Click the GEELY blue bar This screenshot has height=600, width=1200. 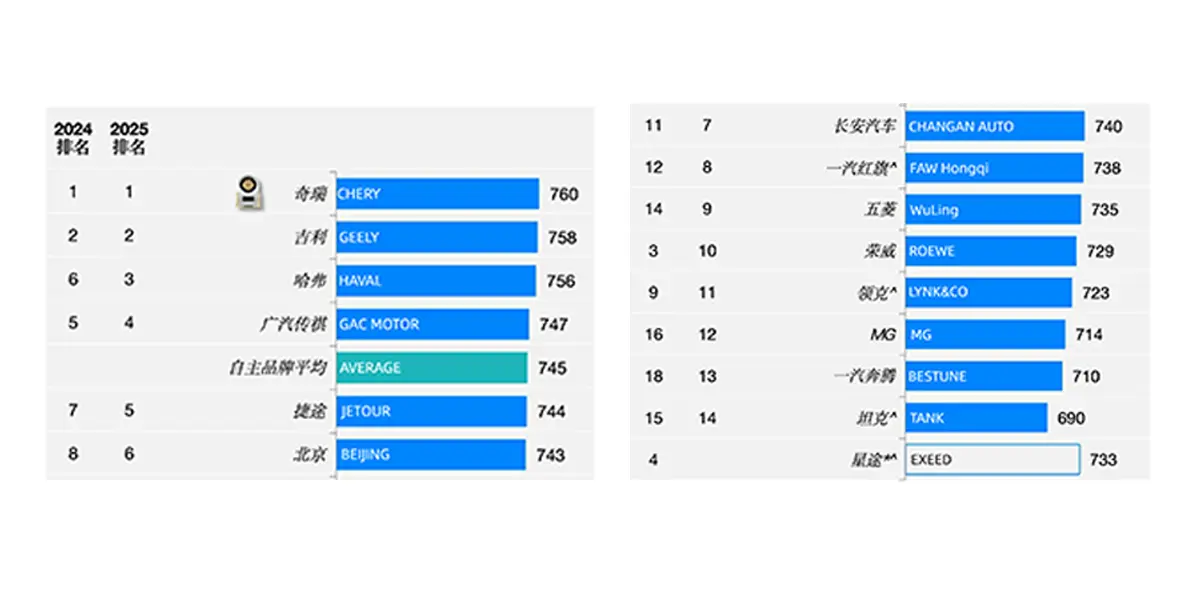pyautogui.click(x=436, y=237)
